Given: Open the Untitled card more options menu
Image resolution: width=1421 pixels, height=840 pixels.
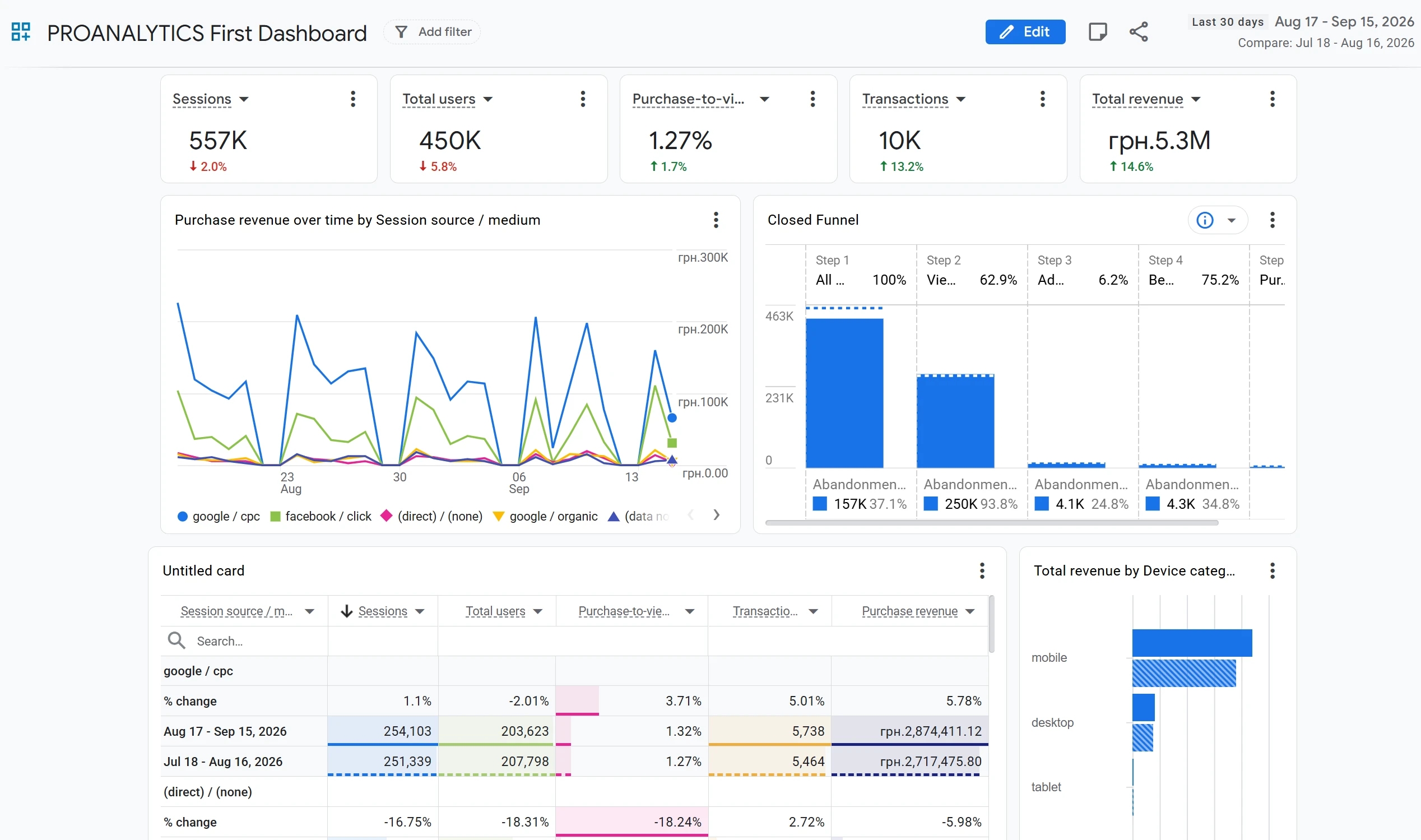Looking at the screenshot, I should pos(982,570).
